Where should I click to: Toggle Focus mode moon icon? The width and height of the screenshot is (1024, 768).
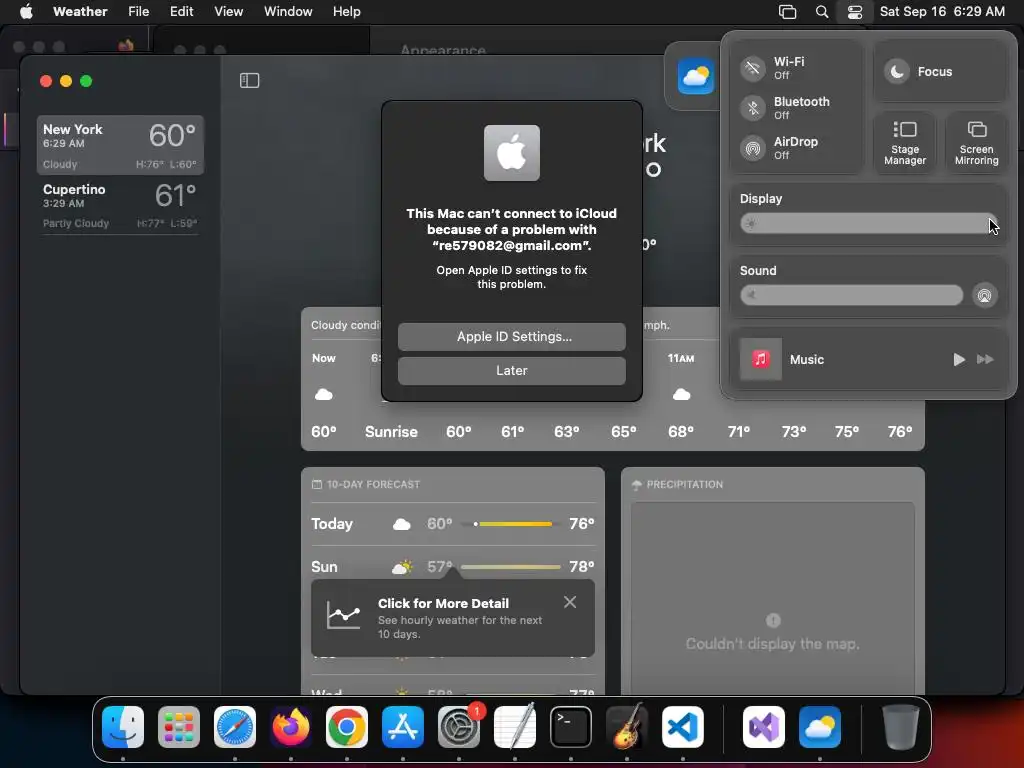897,71
